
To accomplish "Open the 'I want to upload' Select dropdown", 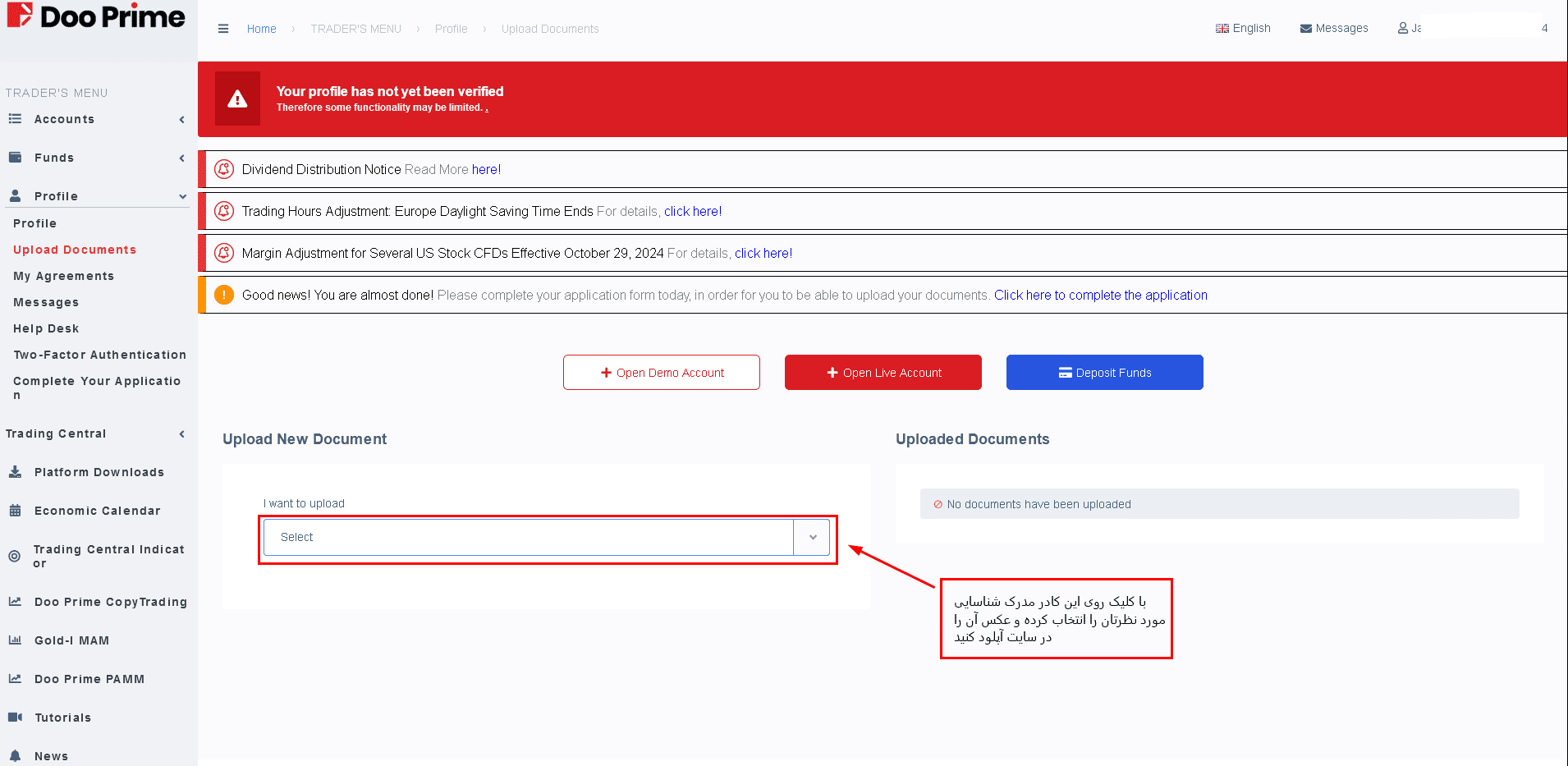I will click(x=547, y=537).
